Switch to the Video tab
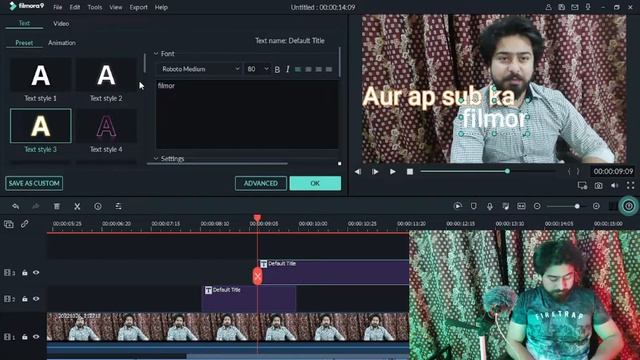This screenshot has height=360, width=640. pos(61,24)
